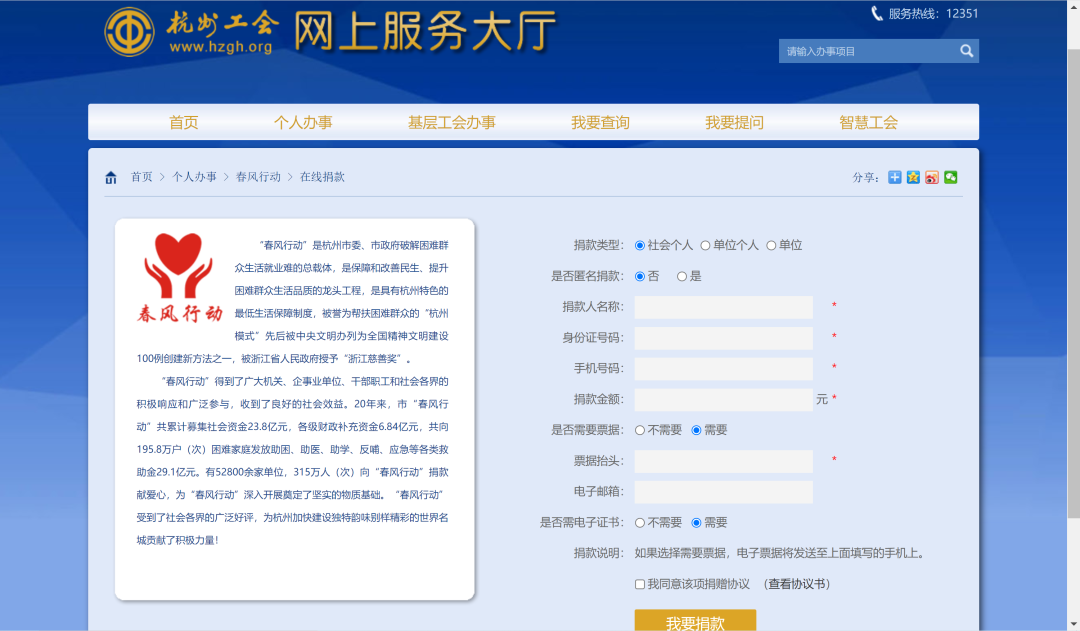Choose 是 for anonymous donation
The height and width of the screenshot is (631, 1080).
pos(682,276)
